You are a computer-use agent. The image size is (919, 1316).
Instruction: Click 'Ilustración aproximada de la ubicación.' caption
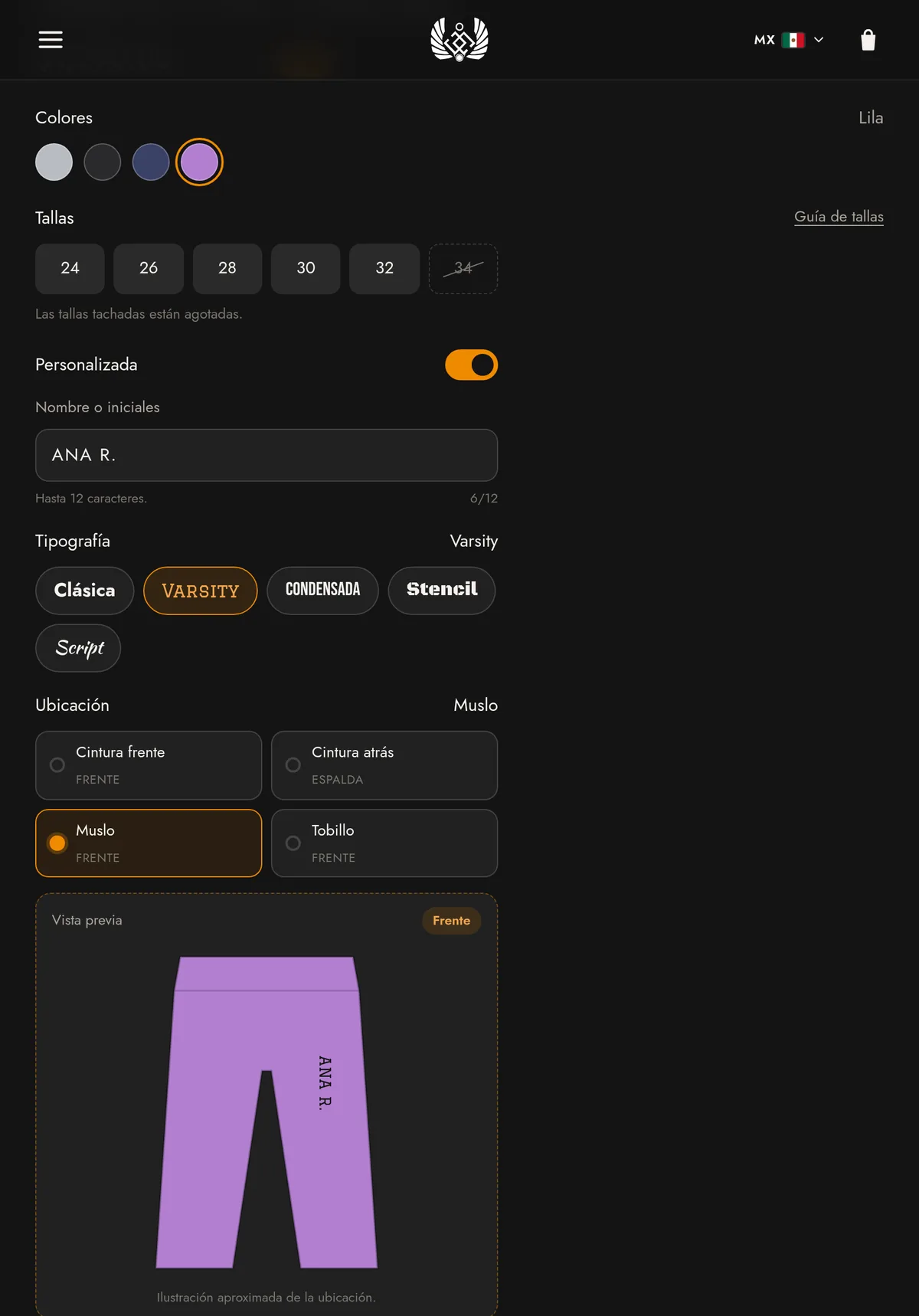click(267, 1298)
